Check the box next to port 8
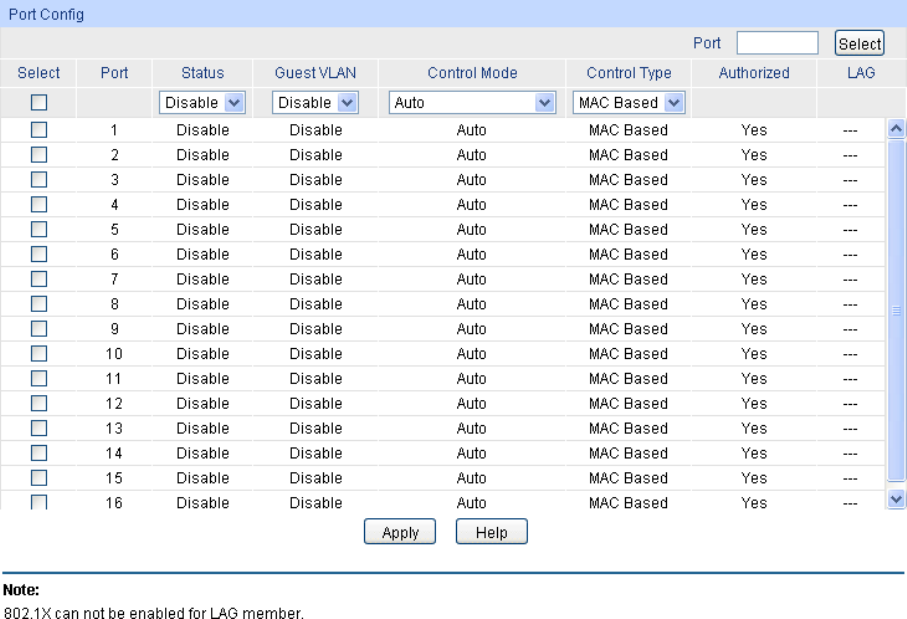The width and height of the screenshot is (907, 619). [x=39, y=304]
